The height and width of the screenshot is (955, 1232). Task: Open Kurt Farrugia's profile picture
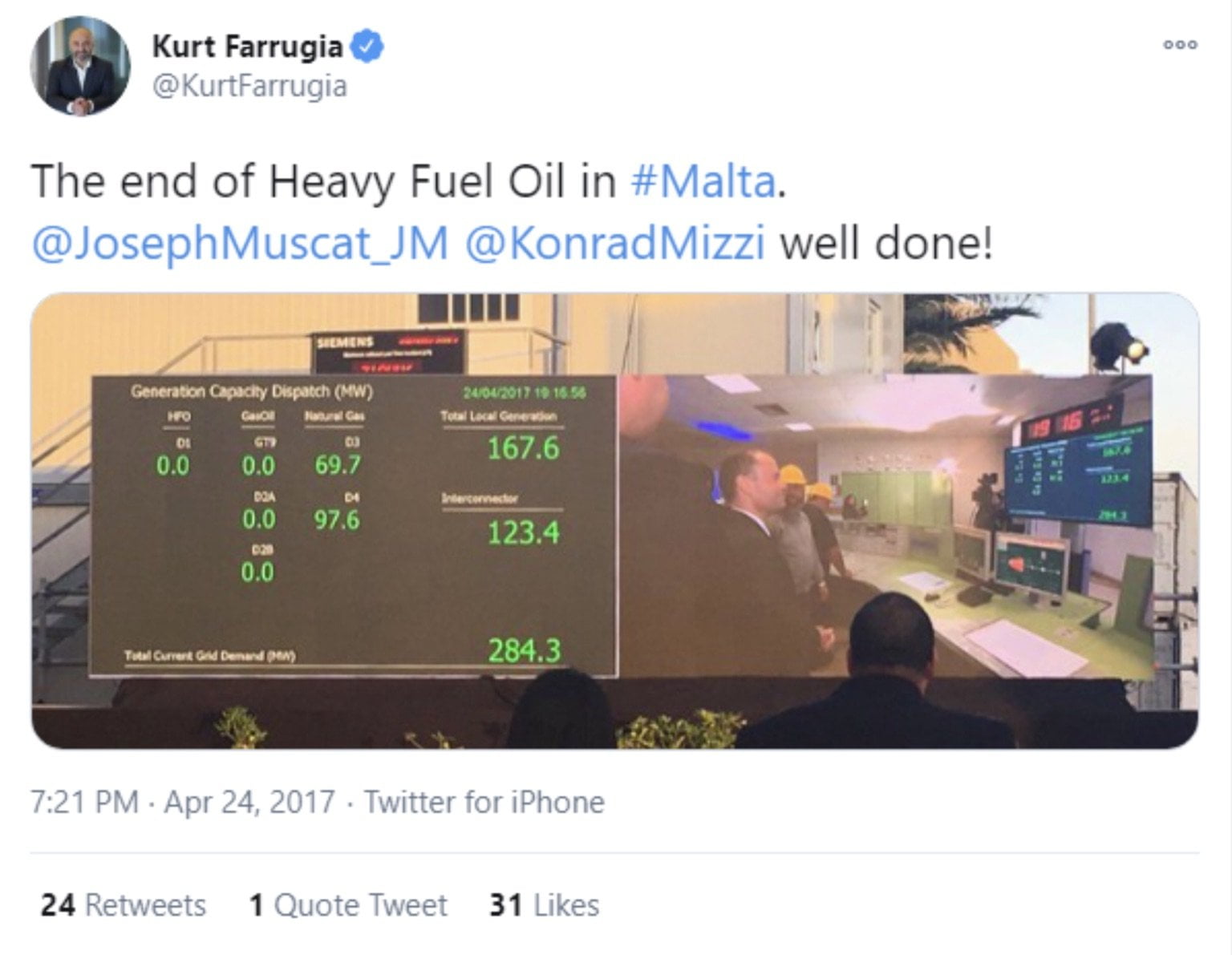(79, 66)
